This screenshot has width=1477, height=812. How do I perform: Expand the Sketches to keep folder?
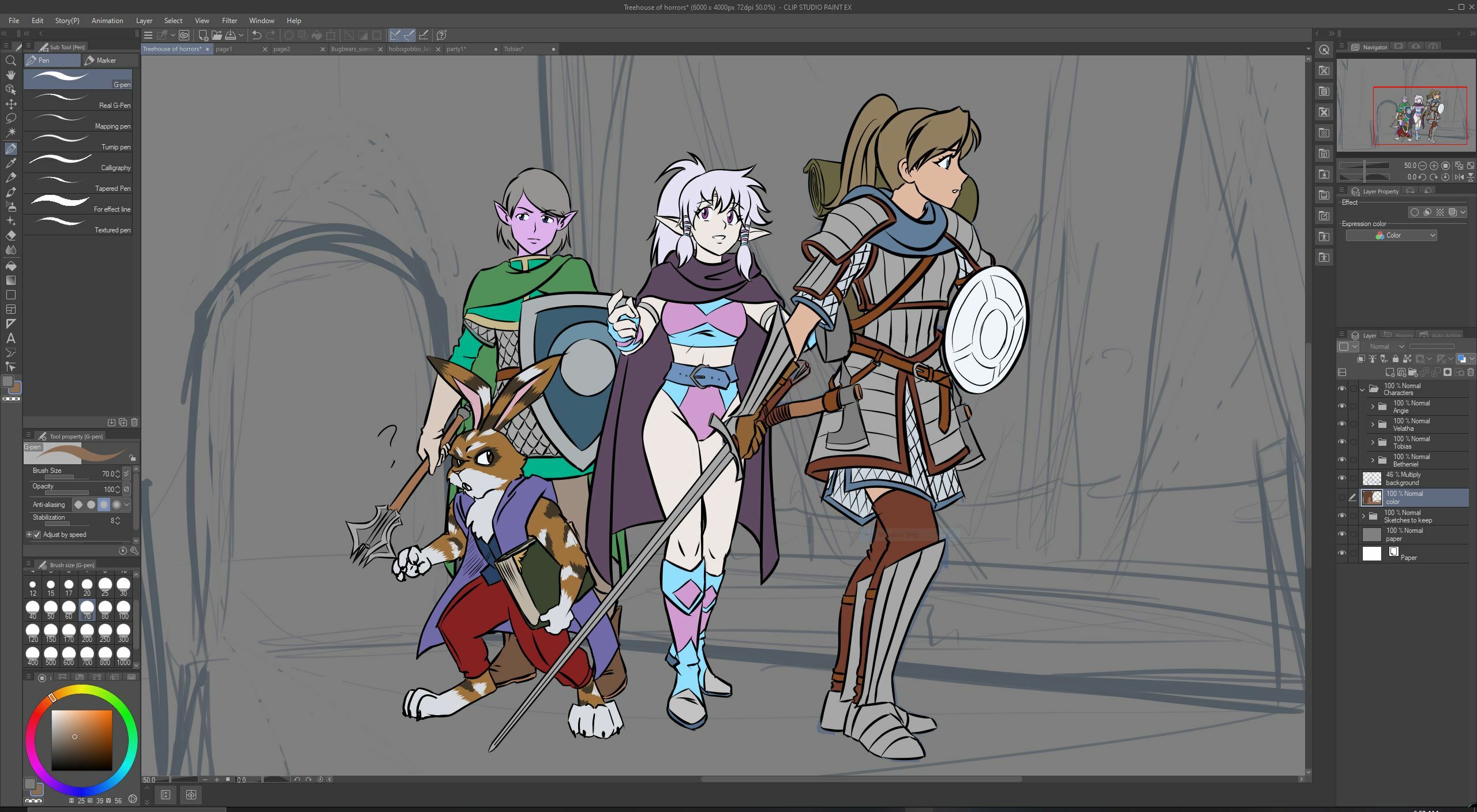point(1363,516)
